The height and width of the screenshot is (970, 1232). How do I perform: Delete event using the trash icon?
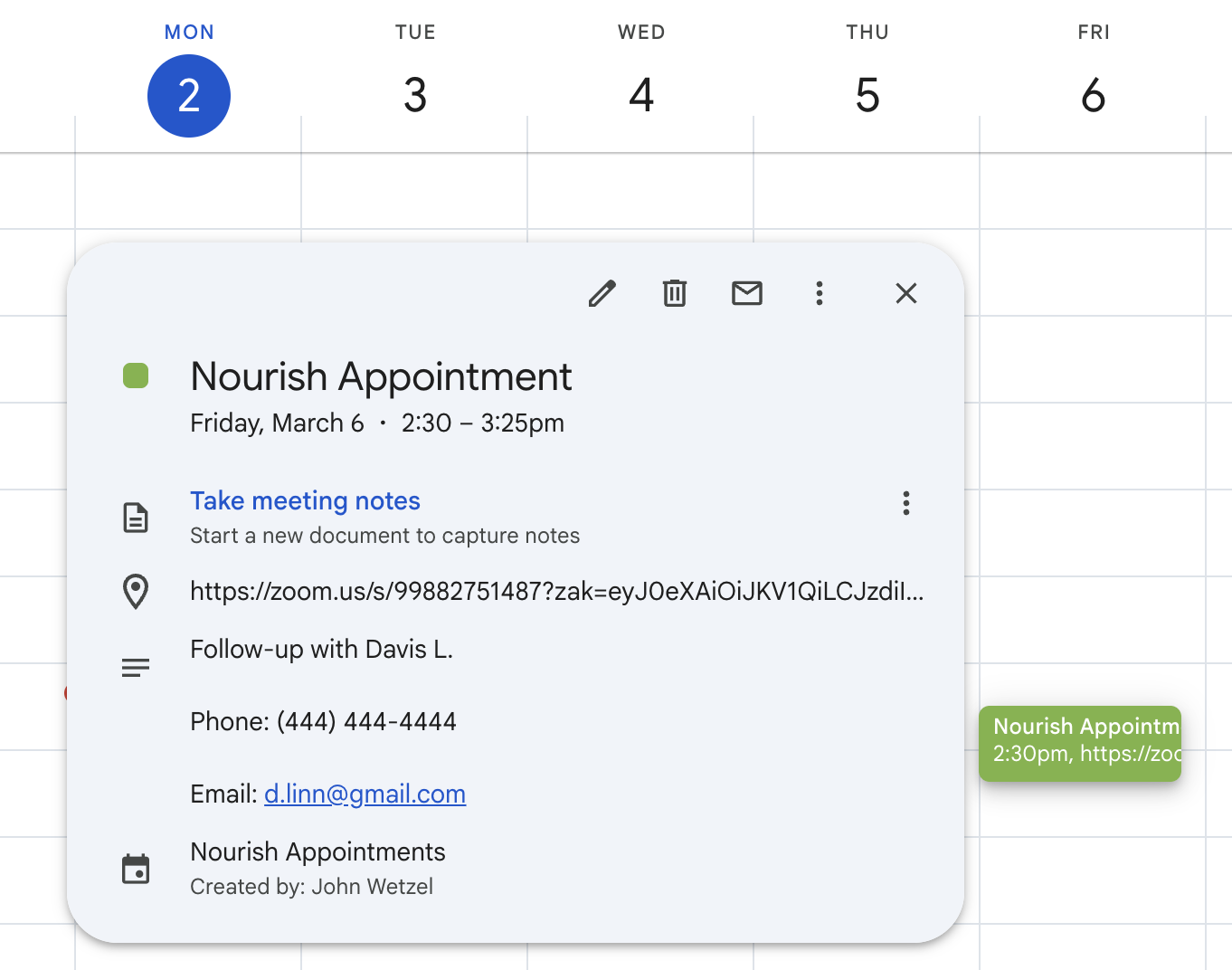(x=675, y=293)
